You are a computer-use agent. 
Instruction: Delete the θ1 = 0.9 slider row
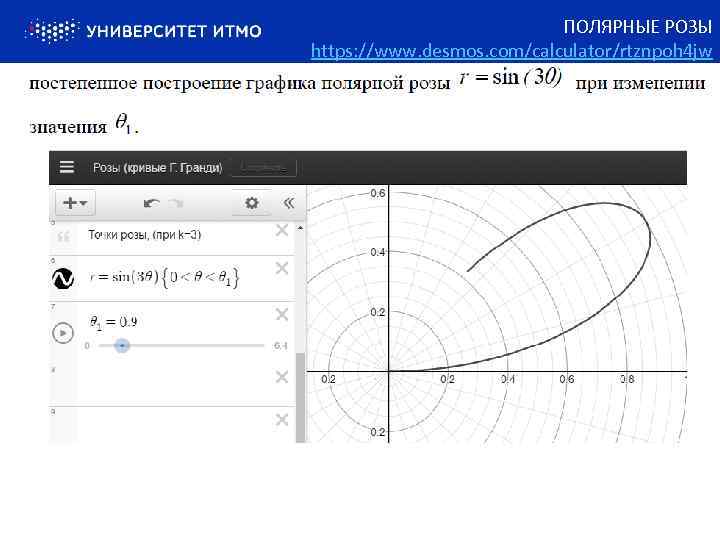pos(282,315)
